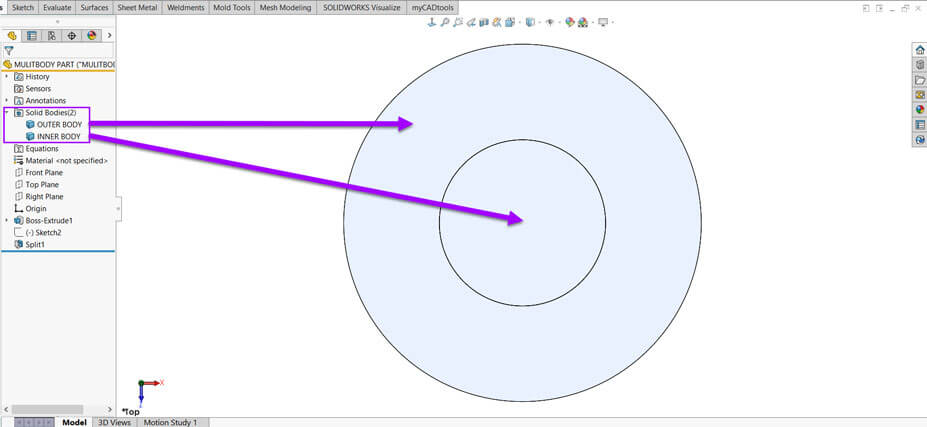Select INNER BODY in the tree
This screenshot has width=927, height=427.
pyautogui.click(x=53, y=137)
